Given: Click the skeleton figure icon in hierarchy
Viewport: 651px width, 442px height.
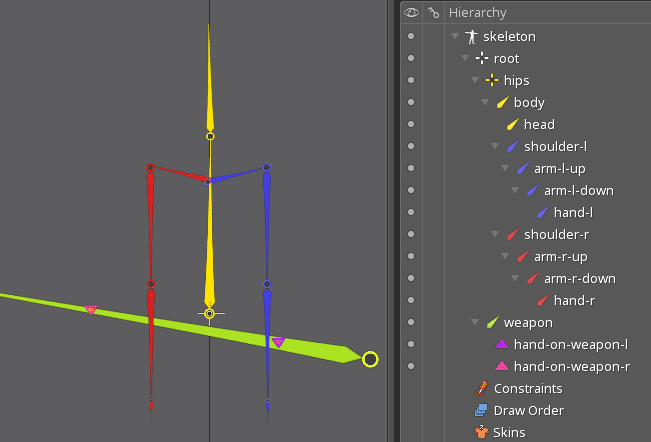Looking at the screenshot, I should (x=471, y=37).
